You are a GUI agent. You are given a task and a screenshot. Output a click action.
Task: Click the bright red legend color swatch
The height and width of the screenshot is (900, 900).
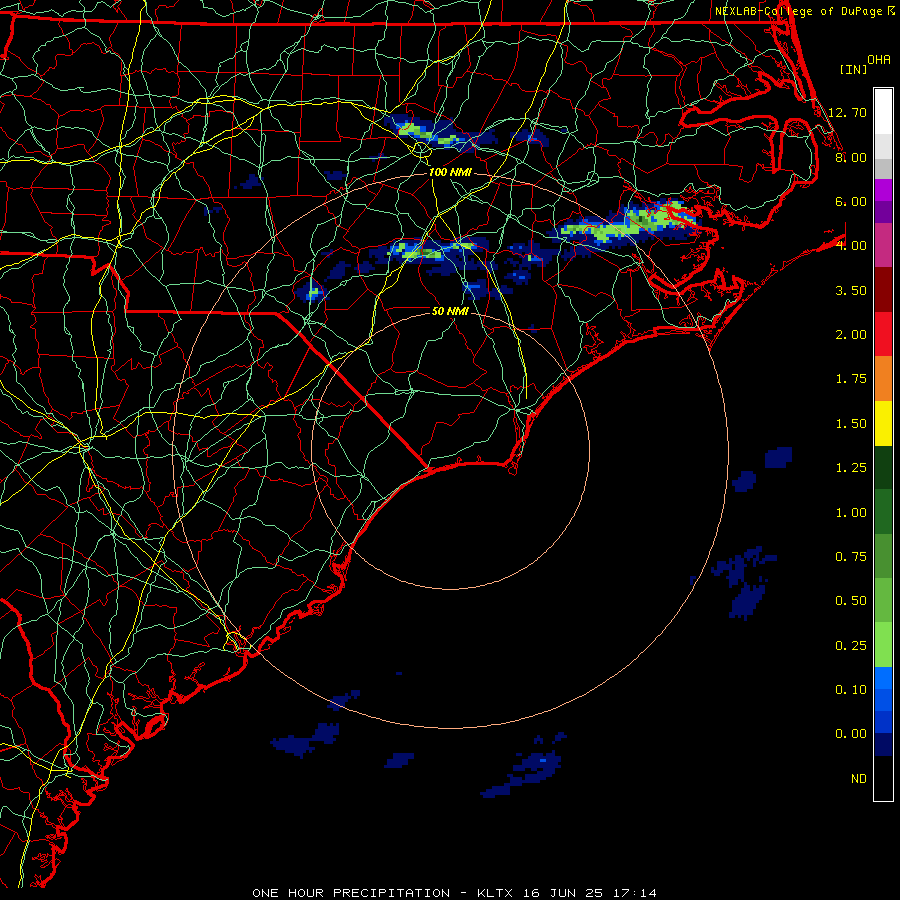883,335
